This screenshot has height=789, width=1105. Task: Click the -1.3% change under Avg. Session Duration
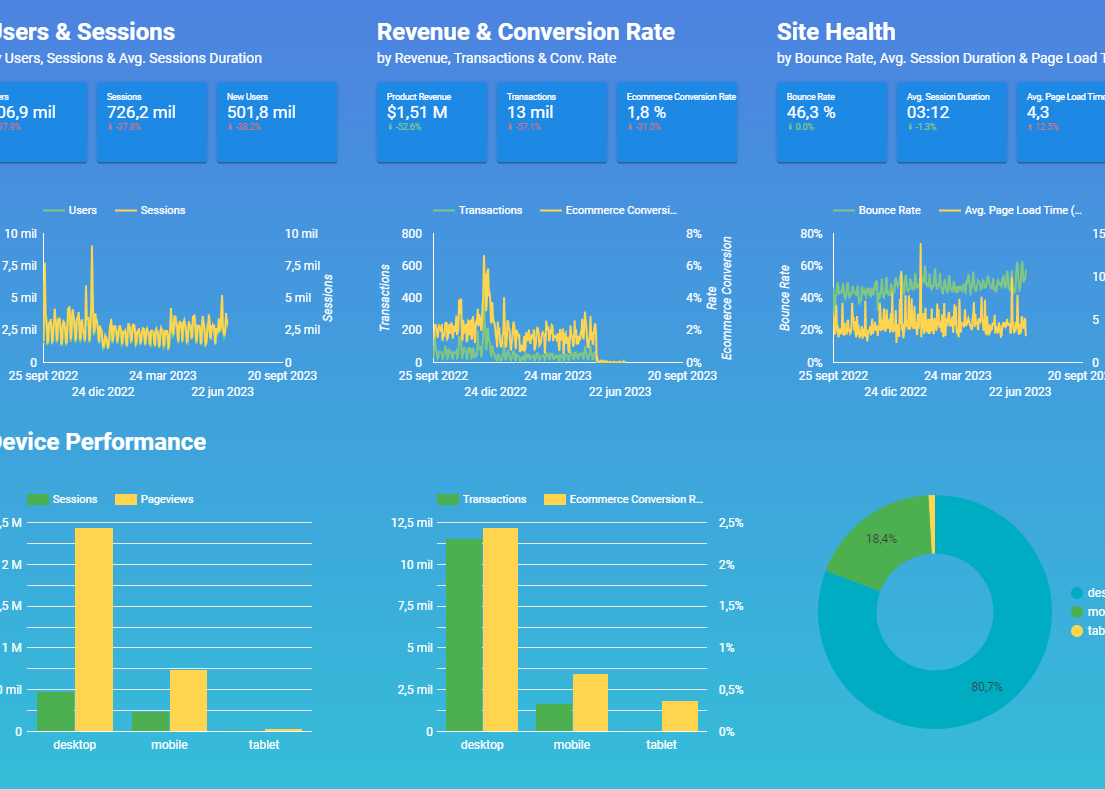click(922, 127)
